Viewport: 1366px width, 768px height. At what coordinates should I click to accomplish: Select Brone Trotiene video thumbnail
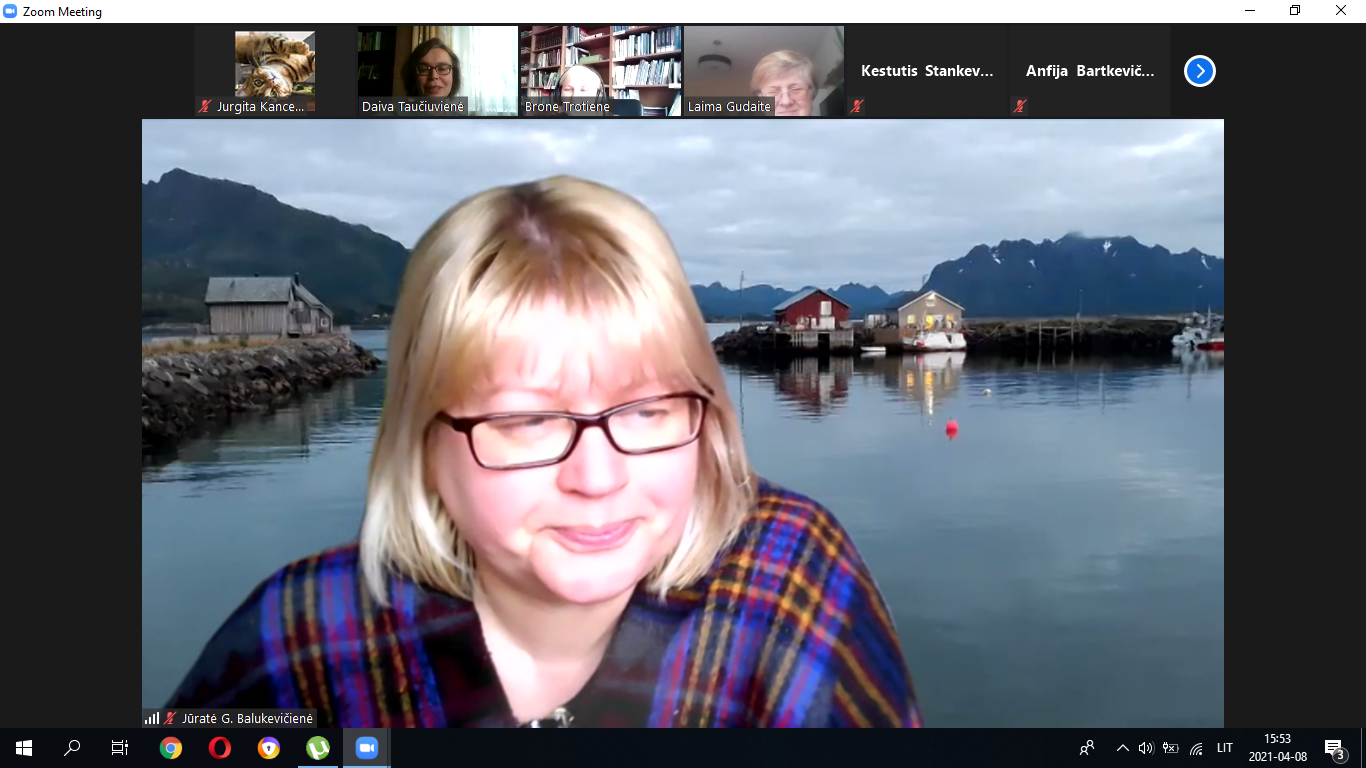click(x=601, y=71)
